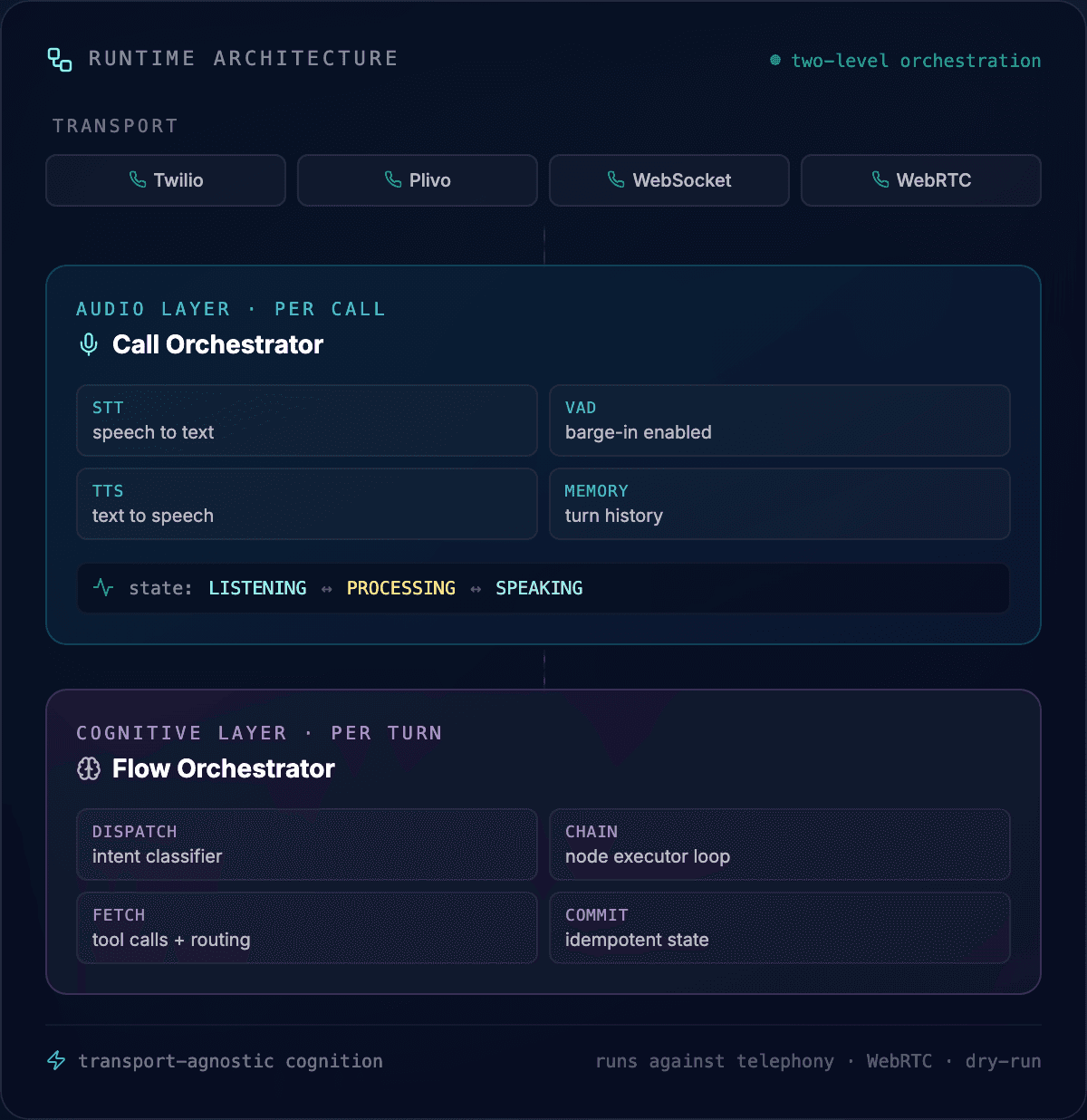This screenshot has height=1120, width=1087.
Task: Click the arrow between PROCESSING and SPEAKING
Action: 476,589
